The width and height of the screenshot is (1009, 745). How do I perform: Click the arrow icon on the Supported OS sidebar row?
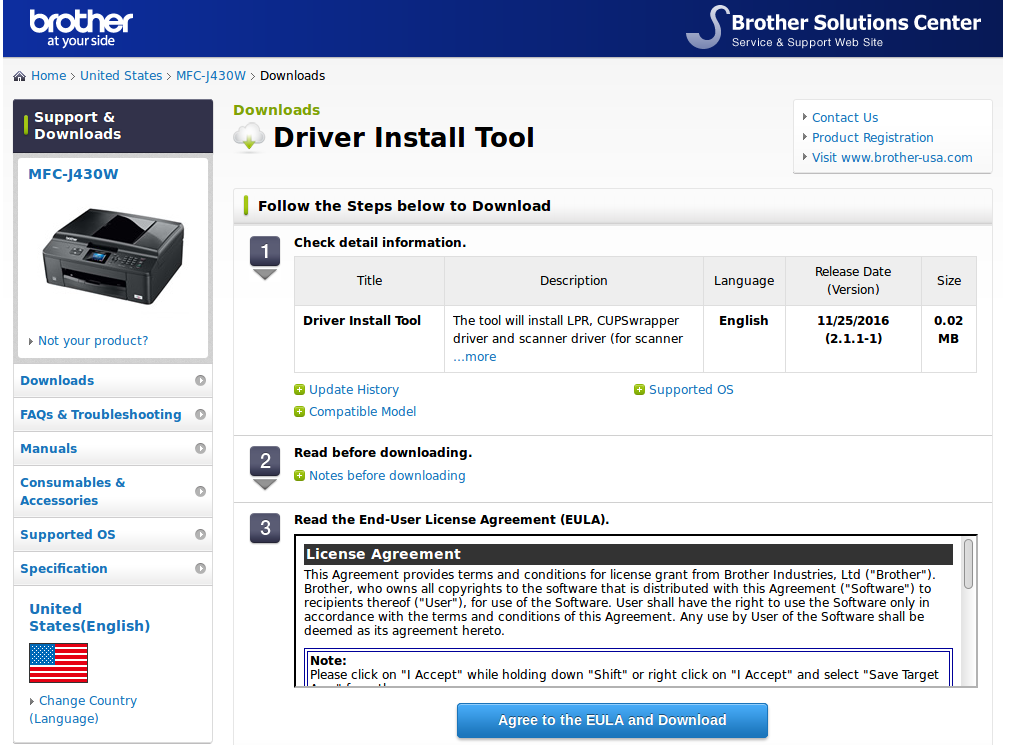coord(201,535)
